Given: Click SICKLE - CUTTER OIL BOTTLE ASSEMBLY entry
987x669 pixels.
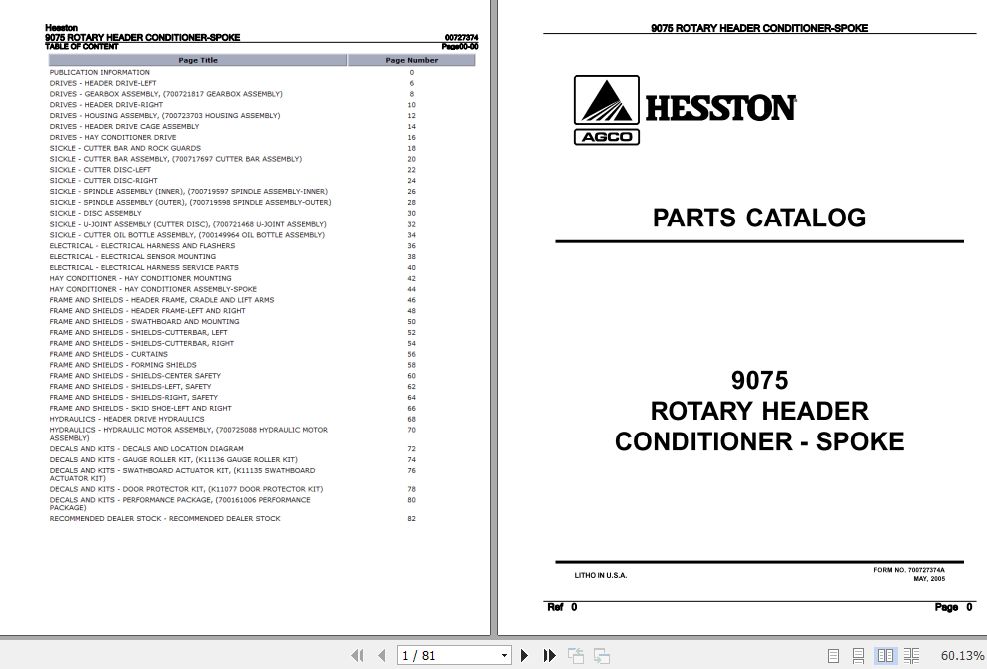Looking at the screenshot, I should pyautogui.click(x=187, y=235).
